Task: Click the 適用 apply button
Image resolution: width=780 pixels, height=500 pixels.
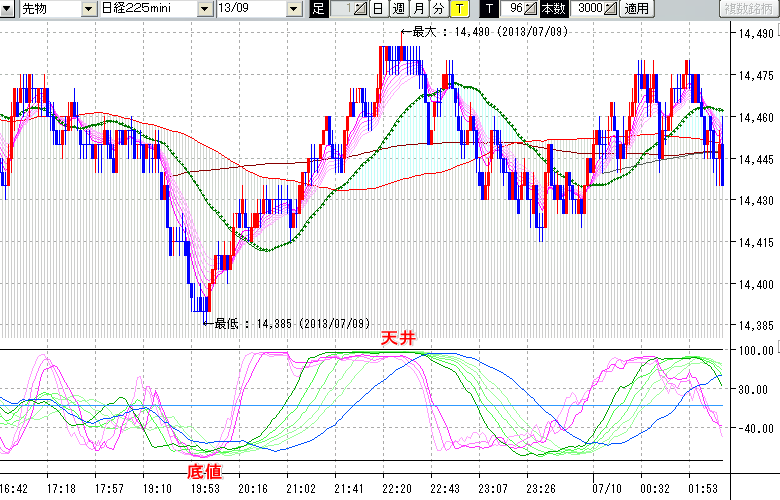Action: [636, 9]
